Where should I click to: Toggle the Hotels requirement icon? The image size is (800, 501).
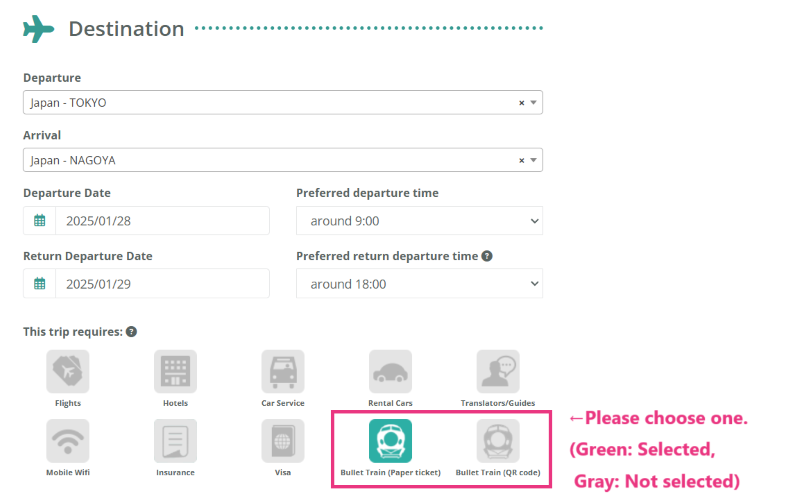(x=176, y=371)
